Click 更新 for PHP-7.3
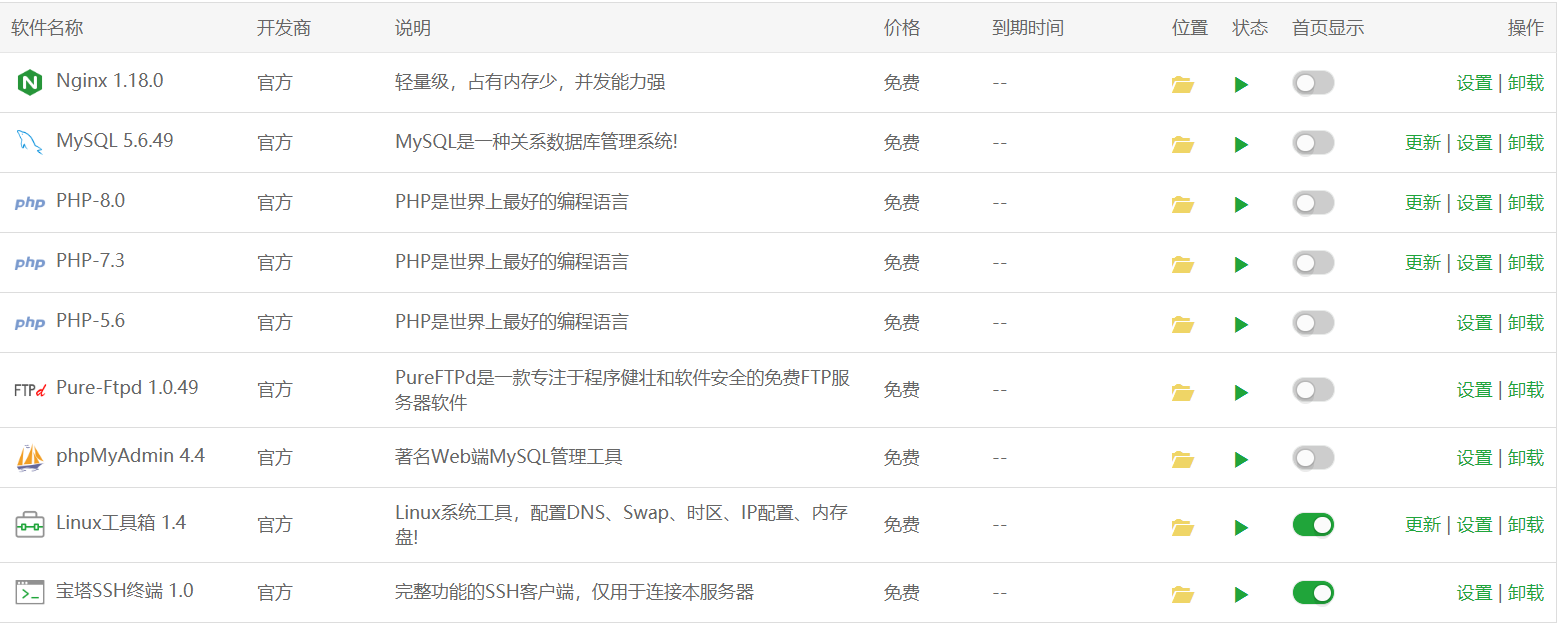The height and width of the screenshot is (631, 1559). pos(1423,263)
